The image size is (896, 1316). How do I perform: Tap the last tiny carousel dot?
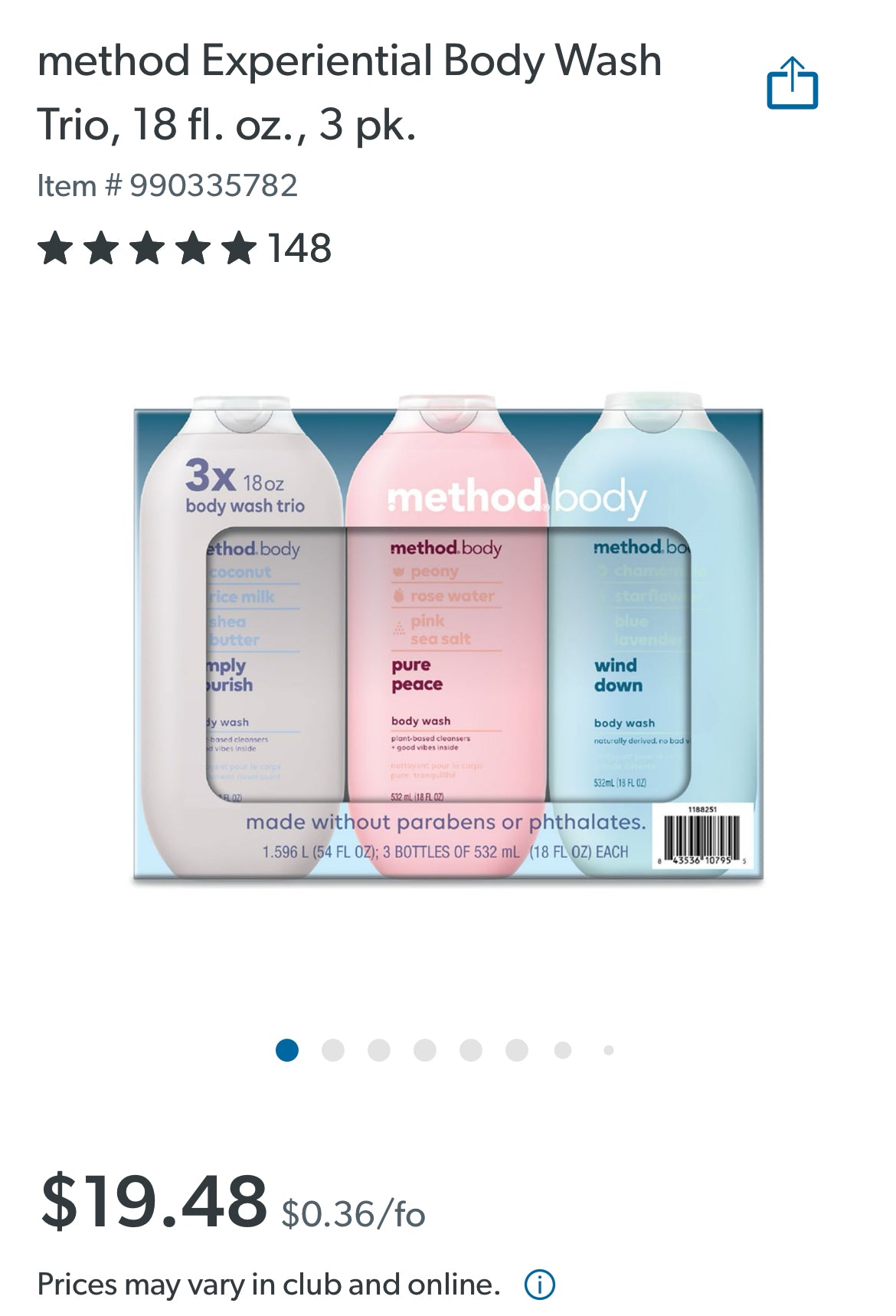(x=609, y=1050)
